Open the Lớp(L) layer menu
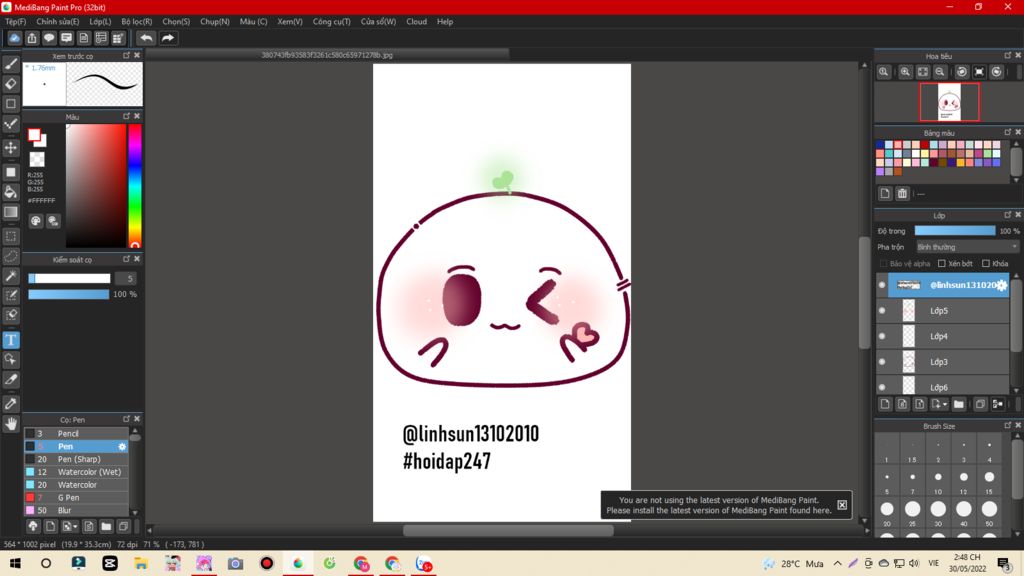Screen dimensions: 1024x576 click(x=100, y=22)
